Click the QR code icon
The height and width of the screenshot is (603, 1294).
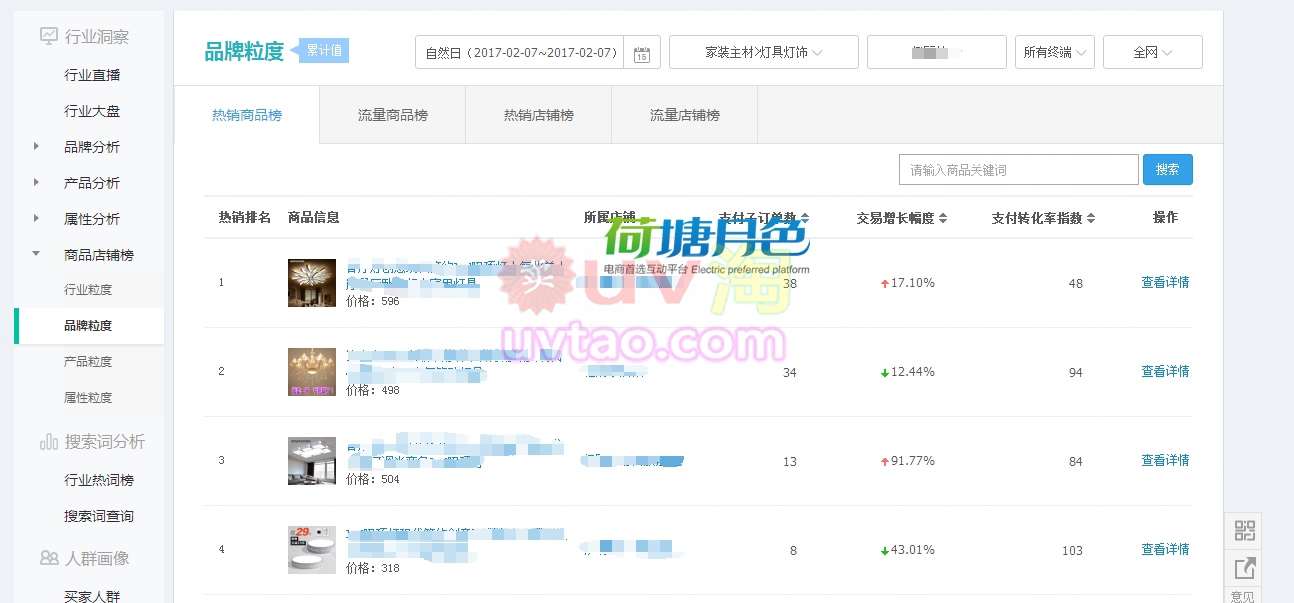(x=1244, y=530)
